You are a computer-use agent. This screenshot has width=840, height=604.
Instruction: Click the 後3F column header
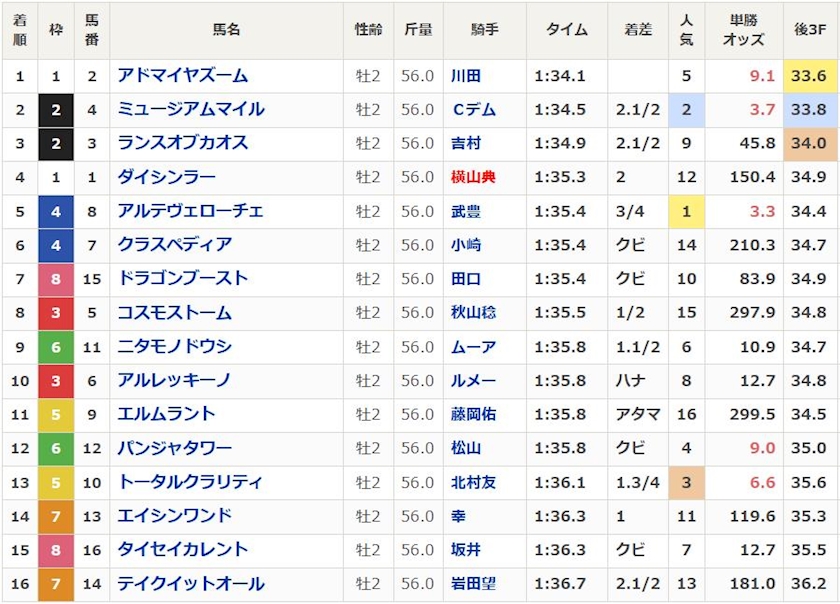click(x=809, y=30)
